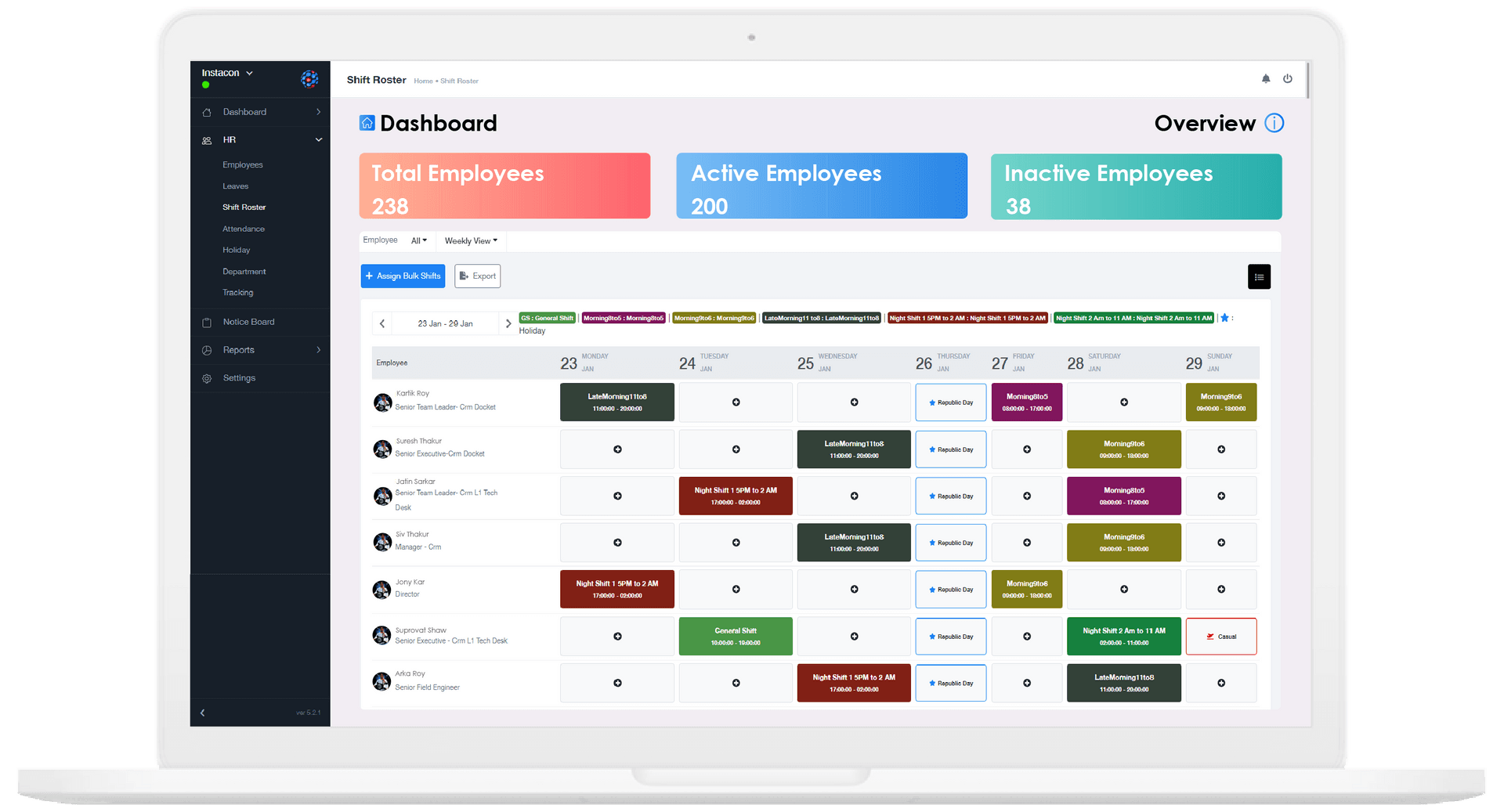Viewport: 1504px width, 812px height.
Task: Click the Instacon logo icon
Action: (x=309, y=78)
